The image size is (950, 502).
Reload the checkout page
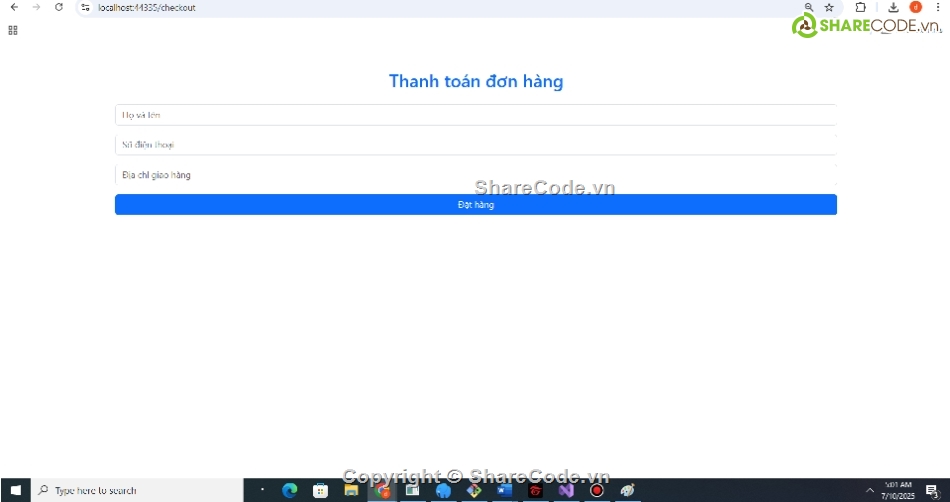(59, 7)
